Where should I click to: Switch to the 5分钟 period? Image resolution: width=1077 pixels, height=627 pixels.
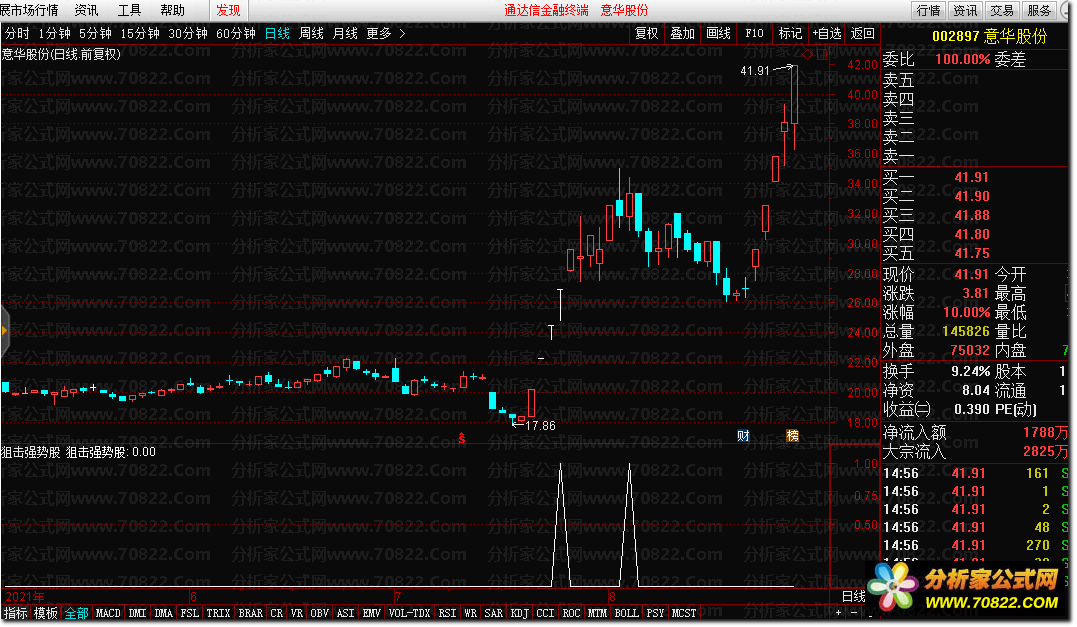[95, 33]
